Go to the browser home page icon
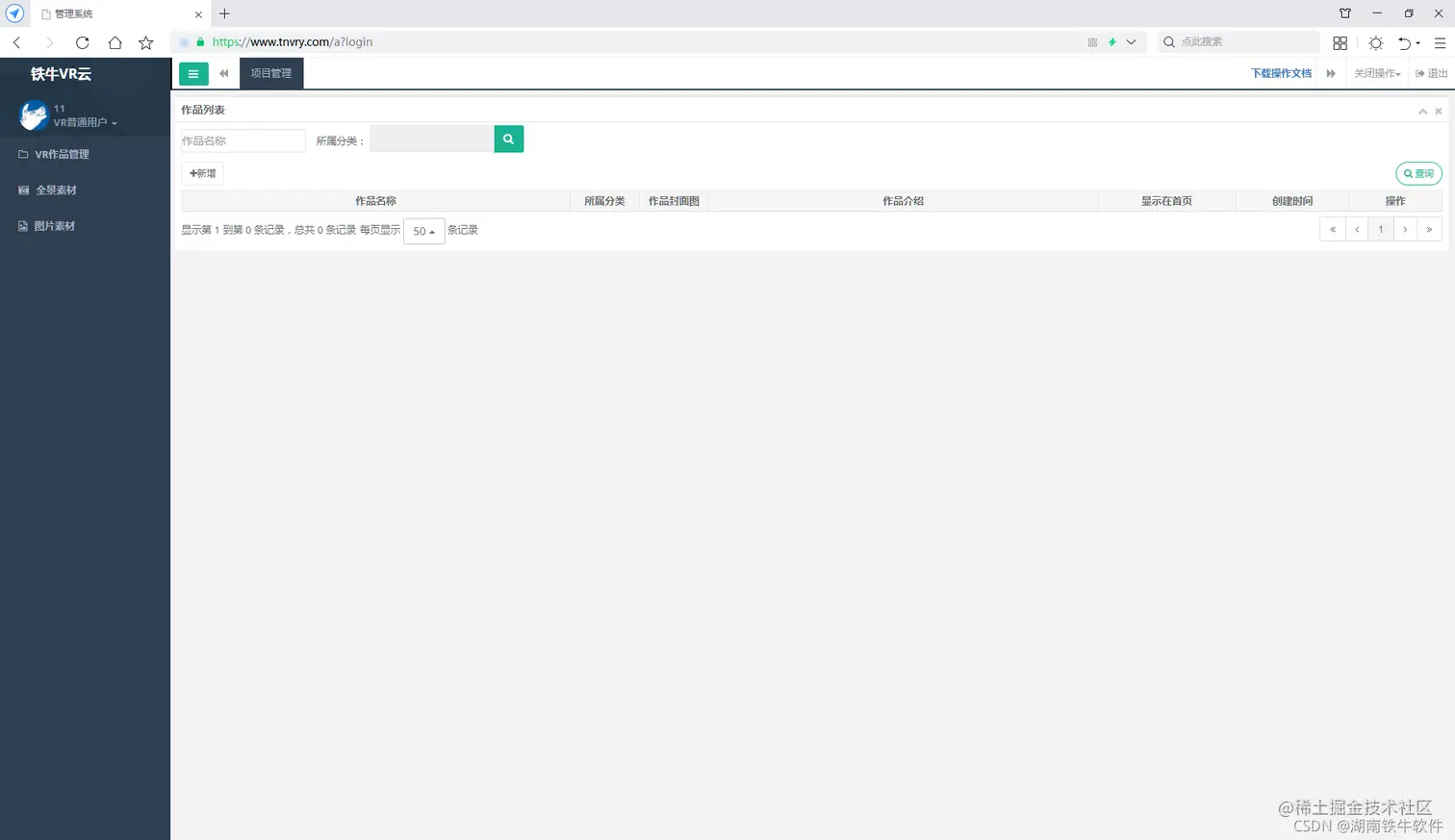Viewport: 1455px width, 840px height. click(115, 42)
